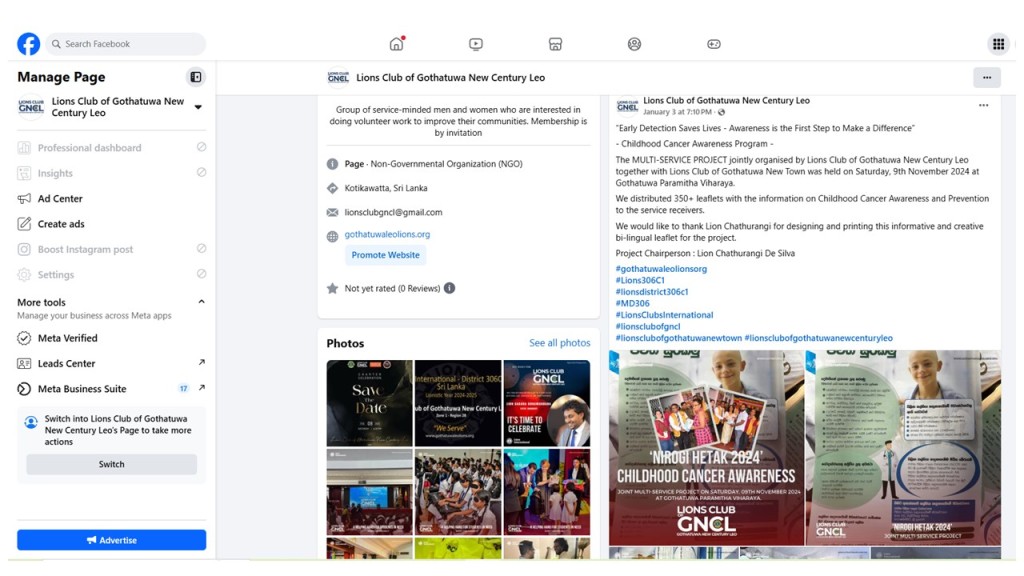This screenshot has width=1024, height=576.
Task: Open Leads Center in More tools
Action: tap(112, 364)
